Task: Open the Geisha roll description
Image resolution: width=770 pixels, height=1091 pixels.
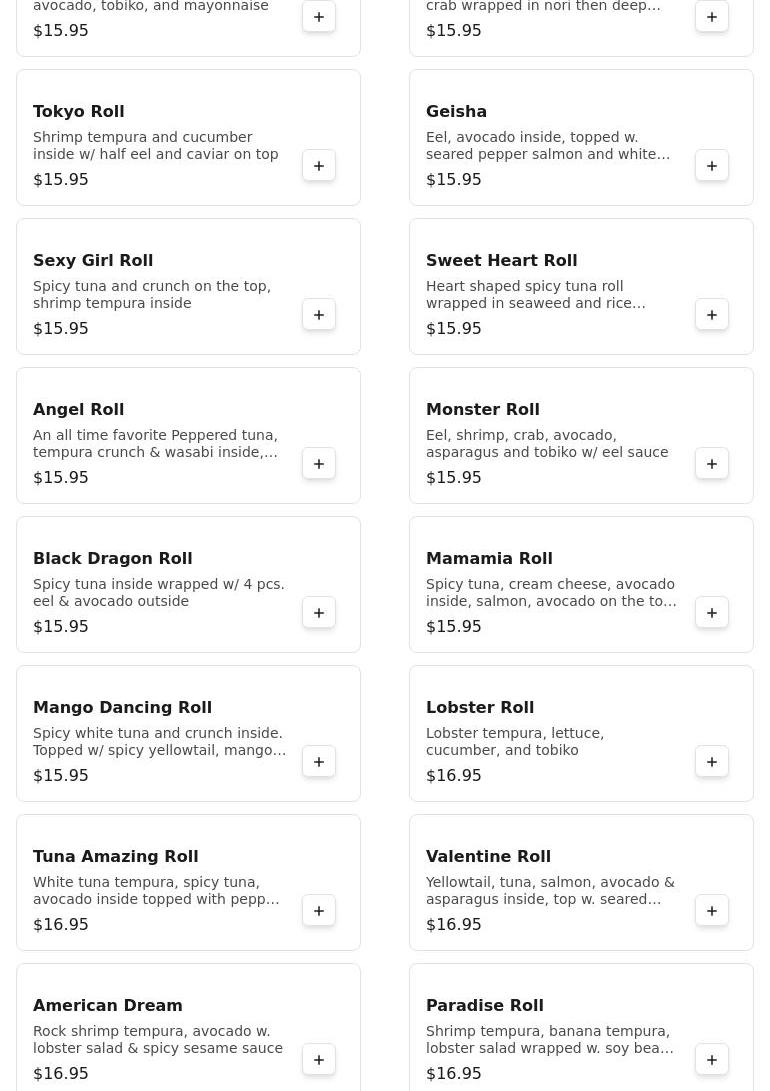Action: coord(547,145)
